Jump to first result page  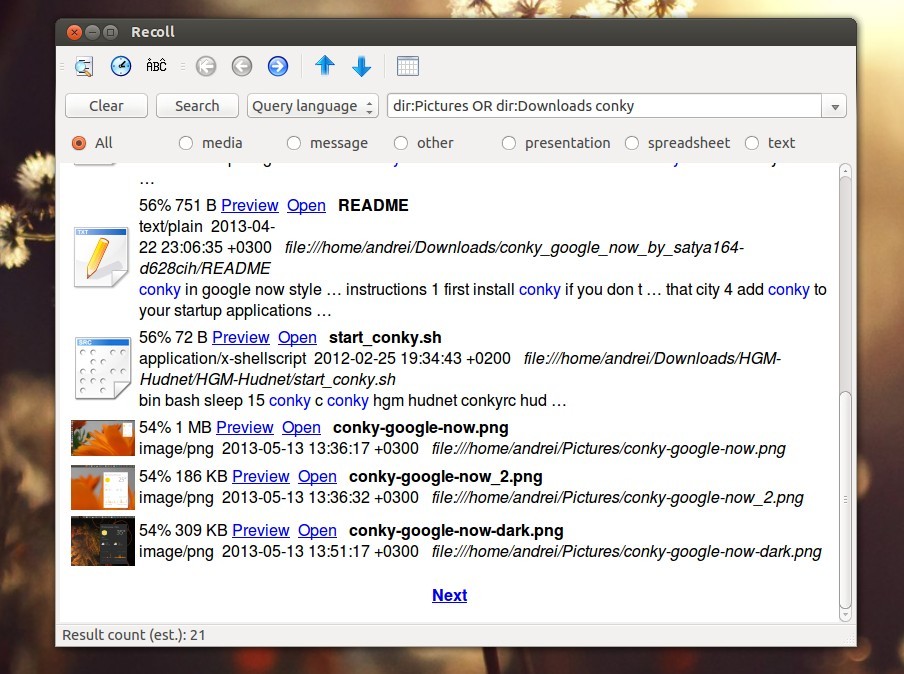[206, 66]
